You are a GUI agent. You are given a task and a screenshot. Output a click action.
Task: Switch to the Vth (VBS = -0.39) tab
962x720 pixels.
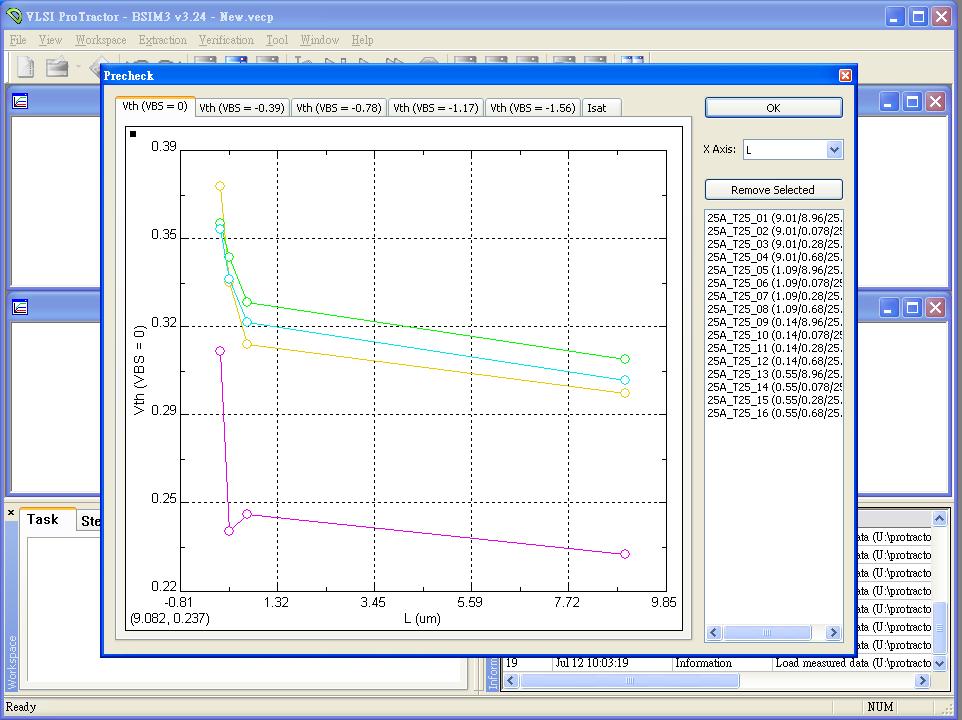[x=241, y=108]
